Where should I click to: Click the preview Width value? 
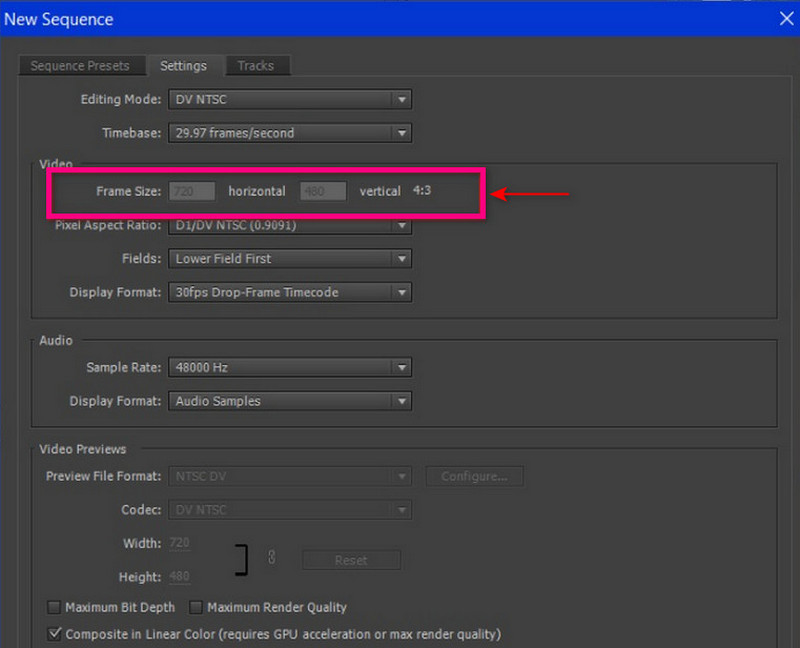(x=179, y=543)
